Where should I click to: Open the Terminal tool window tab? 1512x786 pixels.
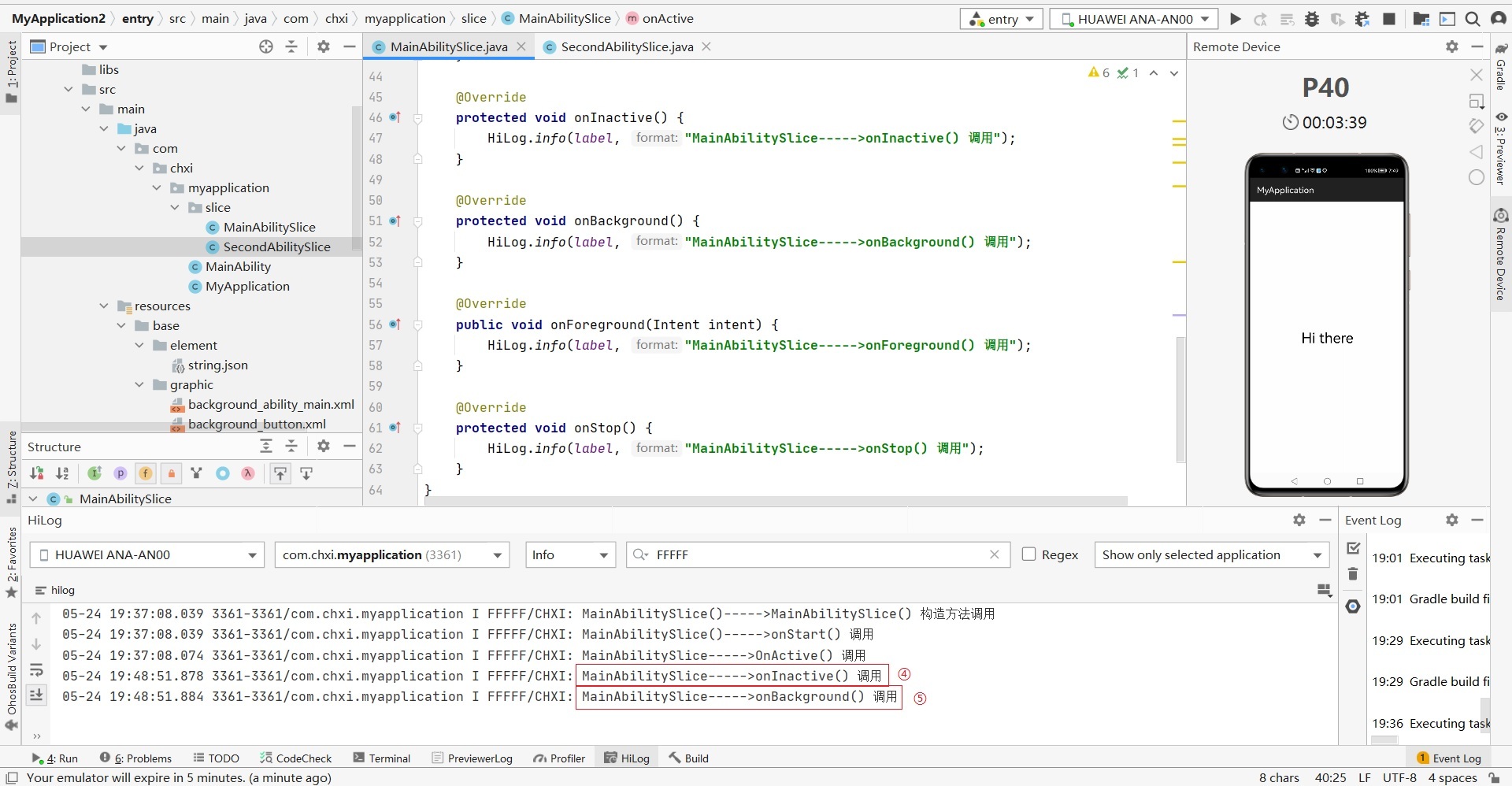pos(382,758)
